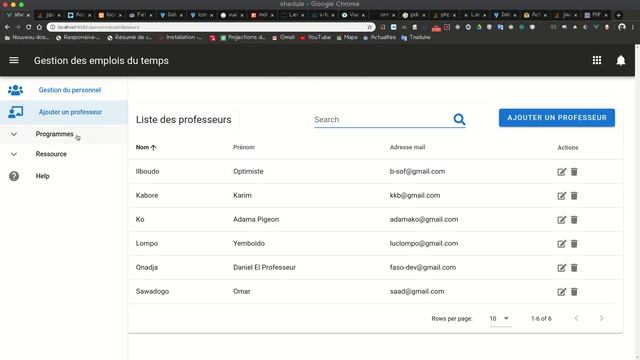This screenshot has height=360, width=640.
Task: Click the first name Daniel El Professeur
Action: (264, 267)
